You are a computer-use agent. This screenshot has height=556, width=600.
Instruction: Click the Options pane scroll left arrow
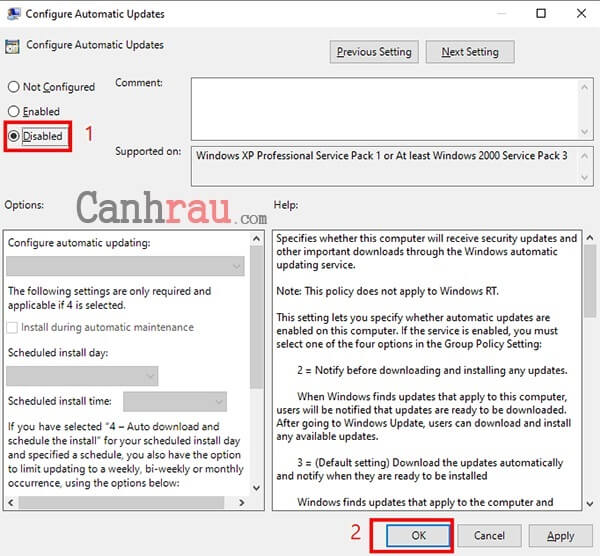pyautogui.click(x=11, y=502)
